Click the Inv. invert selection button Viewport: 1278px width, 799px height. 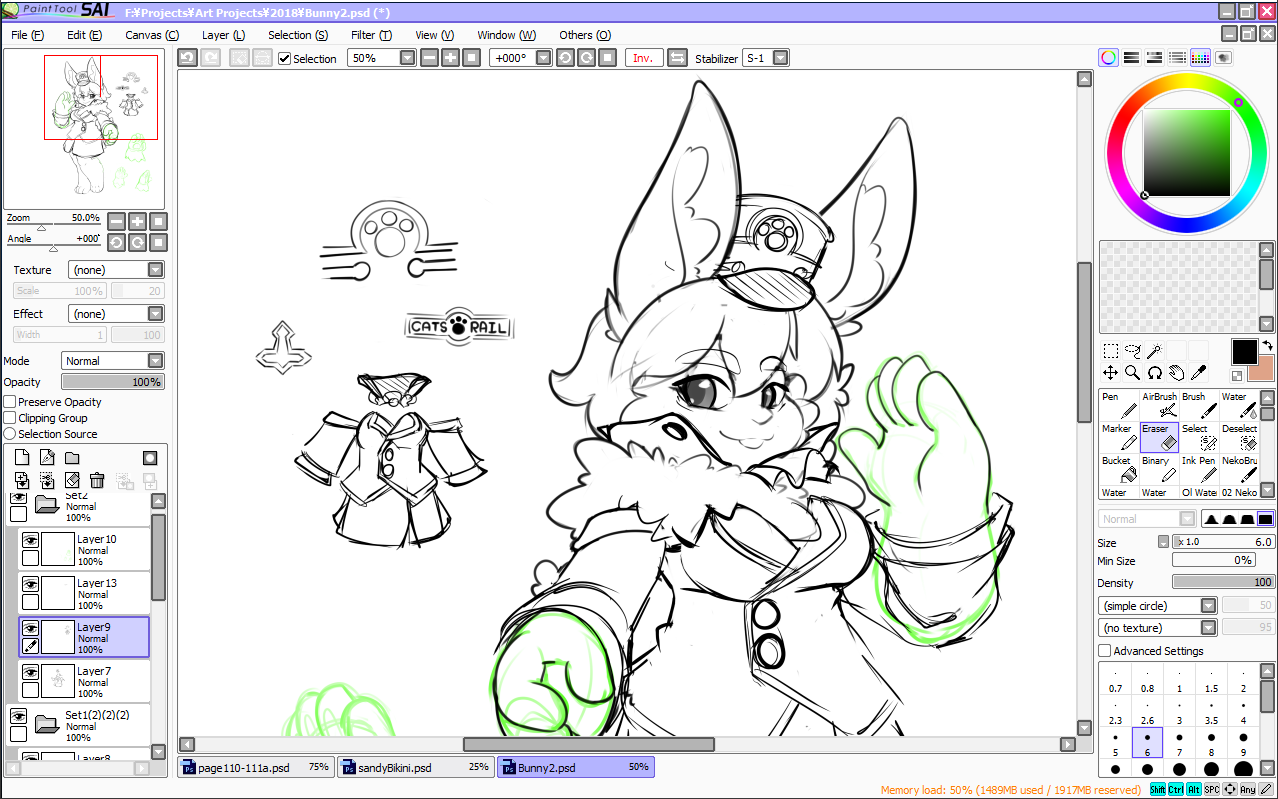tap(643, 58)
